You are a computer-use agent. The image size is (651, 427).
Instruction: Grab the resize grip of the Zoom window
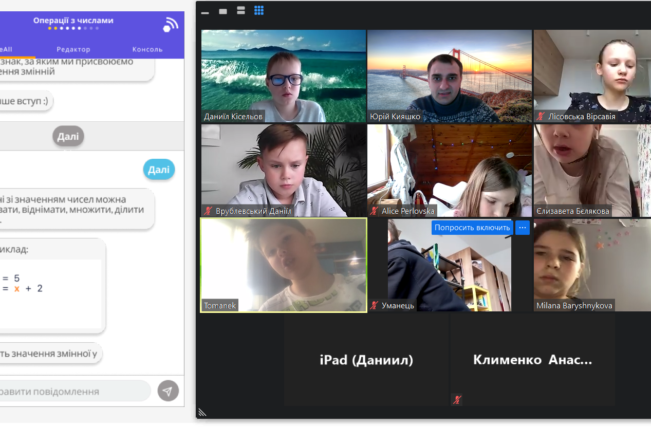202,412
